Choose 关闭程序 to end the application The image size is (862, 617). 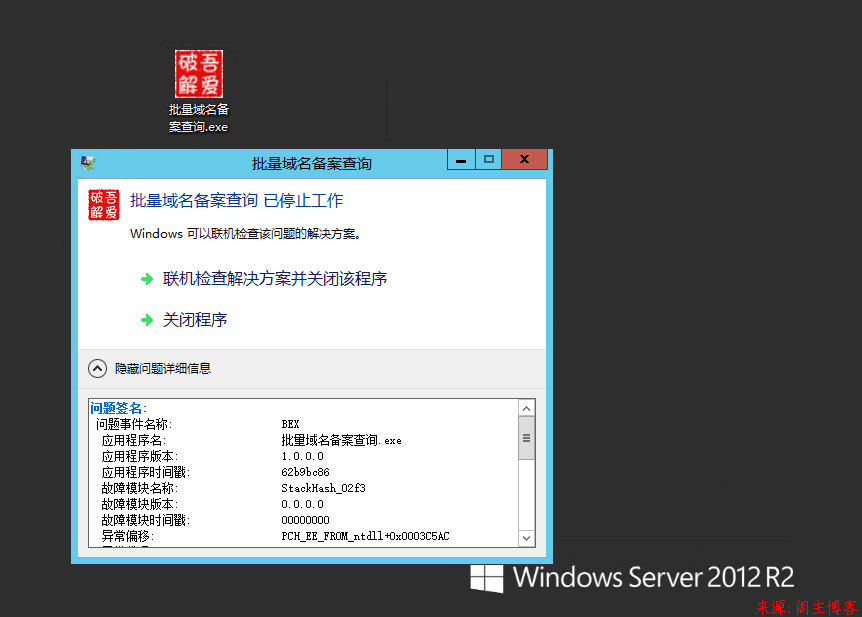(195, 319)
